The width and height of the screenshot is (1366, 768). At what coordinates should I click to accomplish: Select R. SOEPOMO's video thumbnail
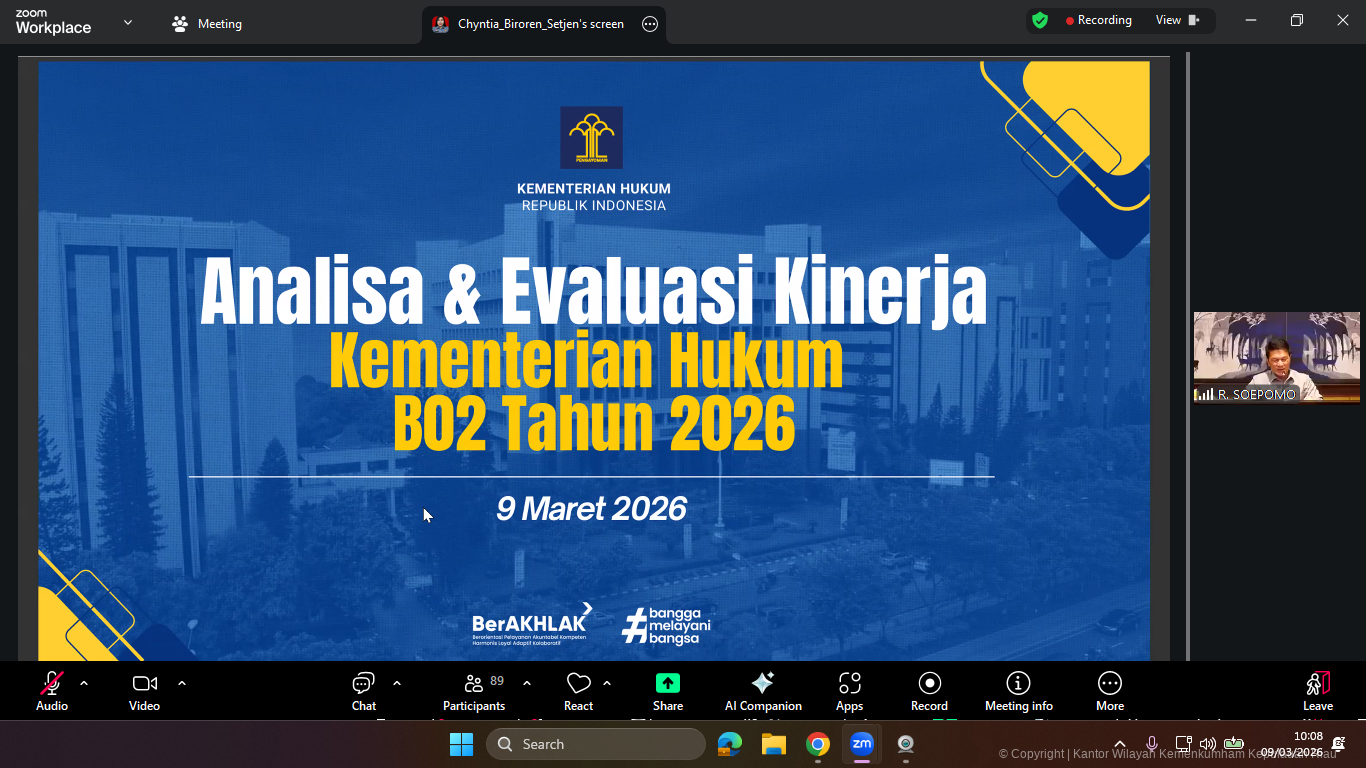click(1276, 356)
